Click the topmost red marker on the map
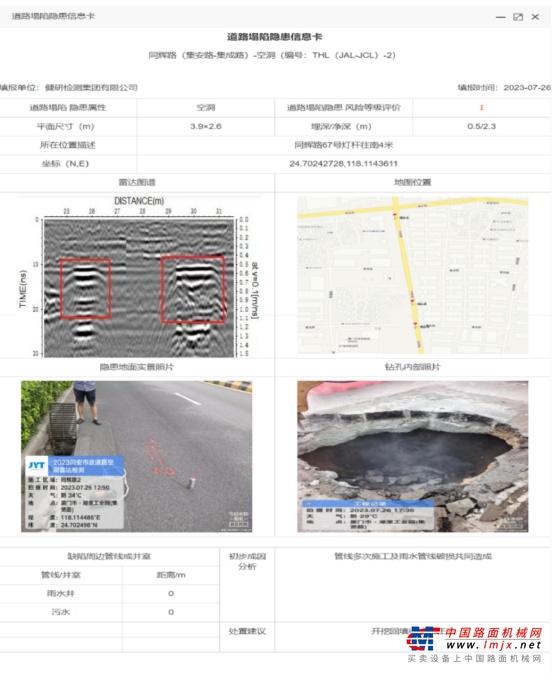554x681 pixels. [395, 215]
